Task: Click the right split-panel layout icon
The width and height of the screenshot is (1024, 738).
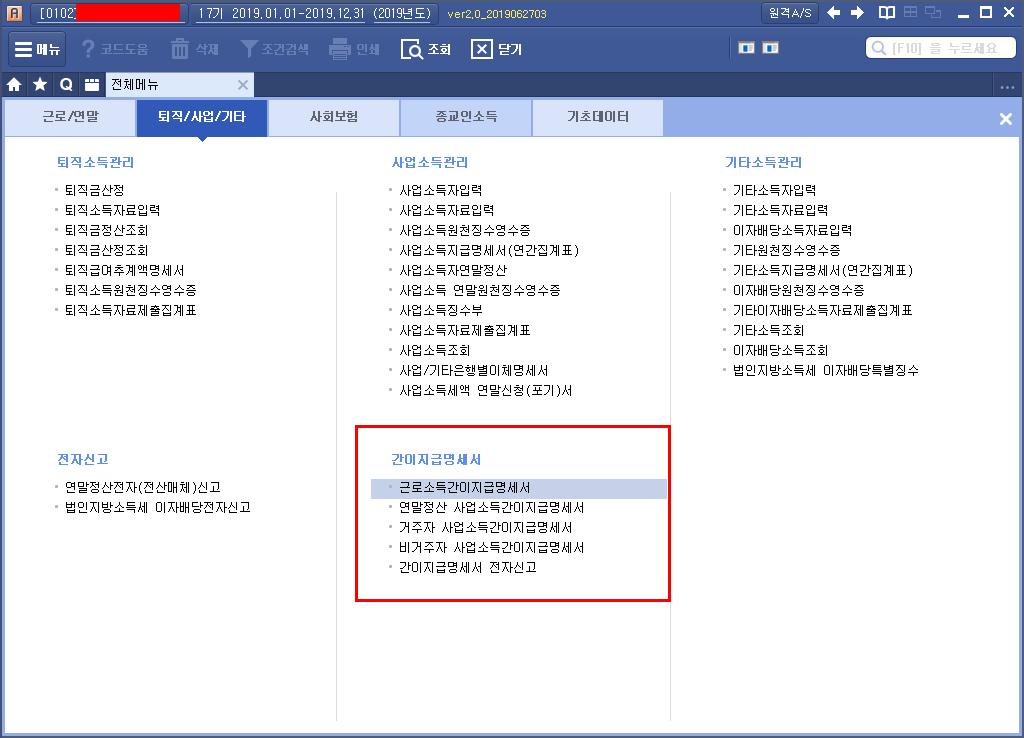Action: point(771,48)
